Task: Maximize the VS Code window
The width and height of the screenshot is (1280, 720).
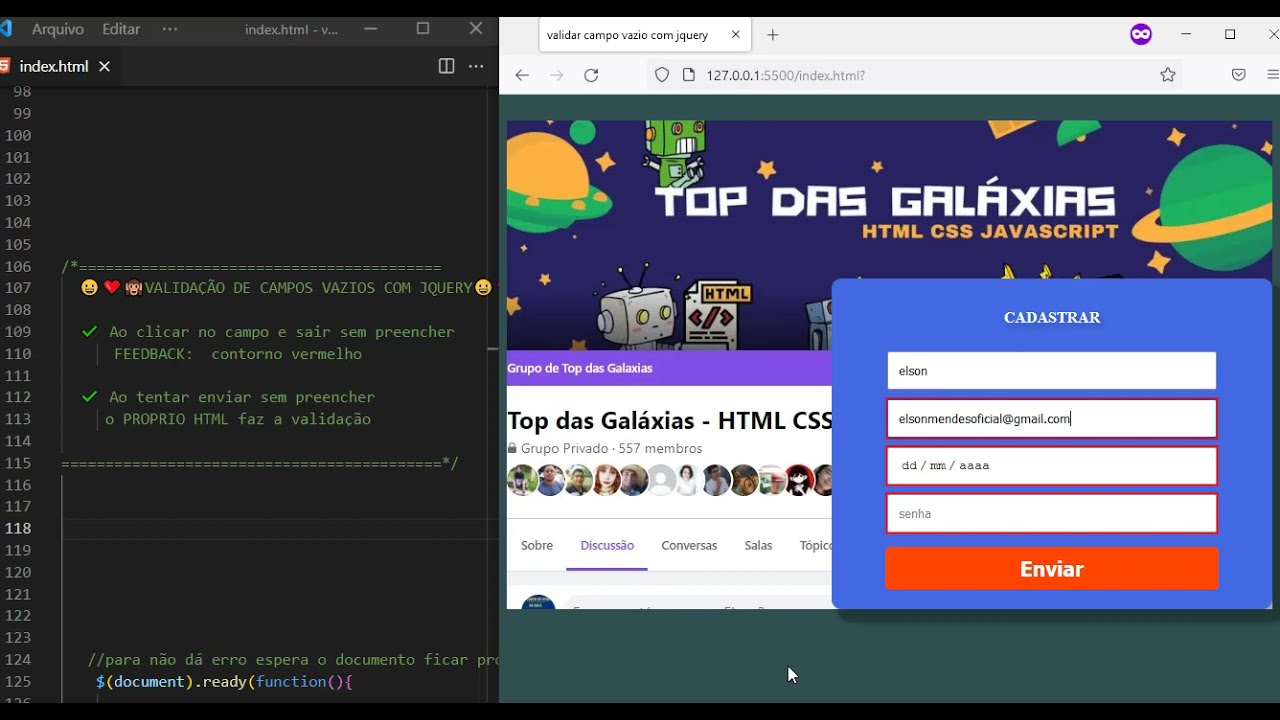Action: click(423, 29)
